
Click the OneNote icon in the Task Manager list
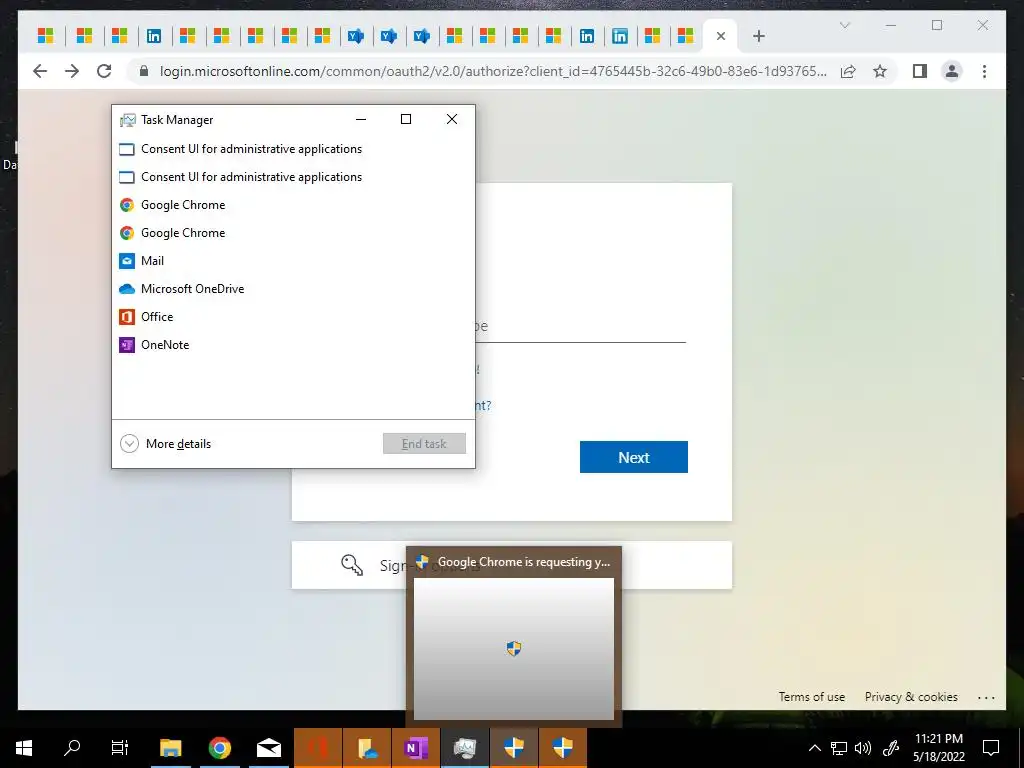click(127, 345)
